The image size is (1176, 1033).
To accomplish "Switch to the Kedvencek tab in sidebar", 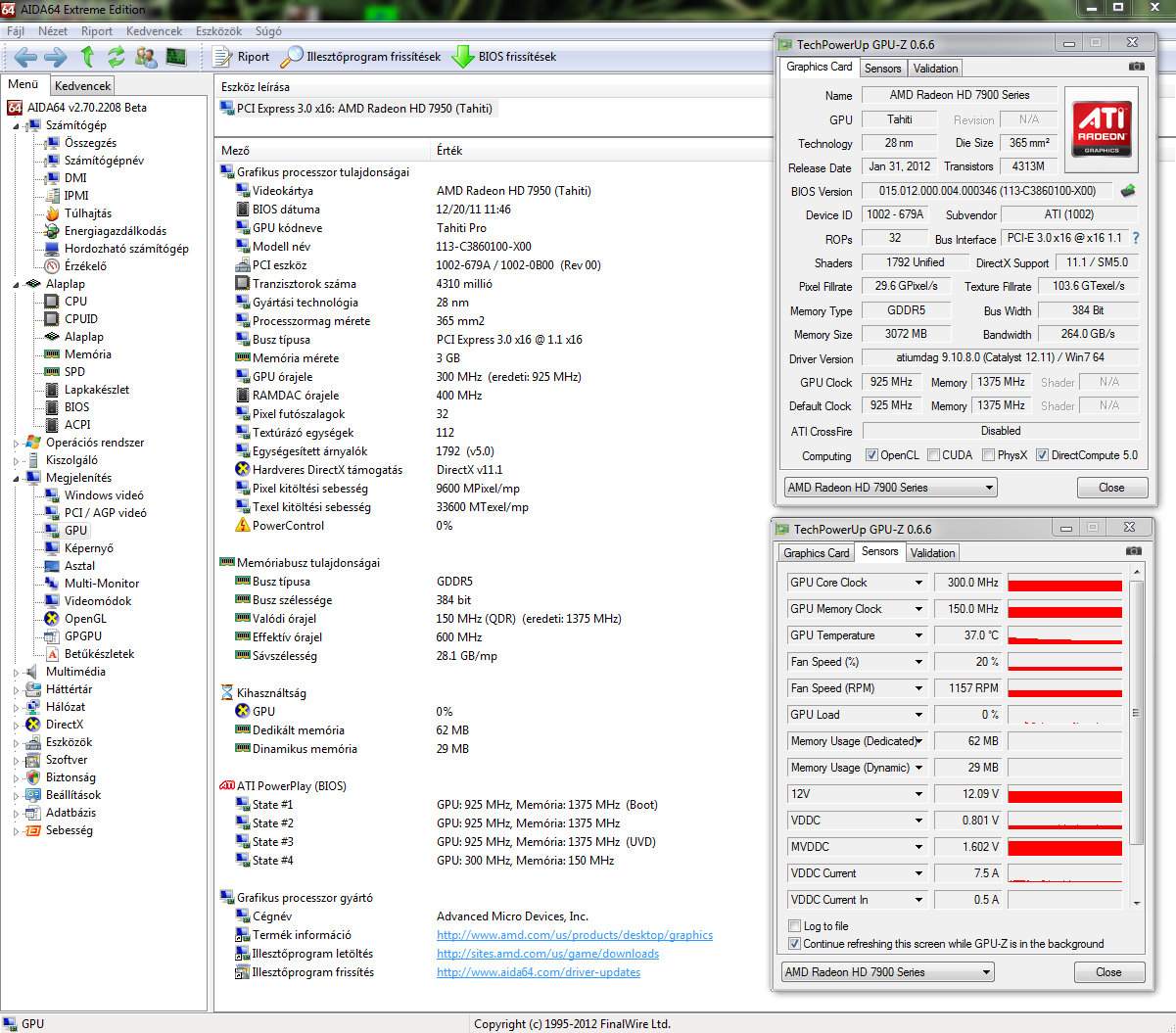I will [x=82, y=86].
